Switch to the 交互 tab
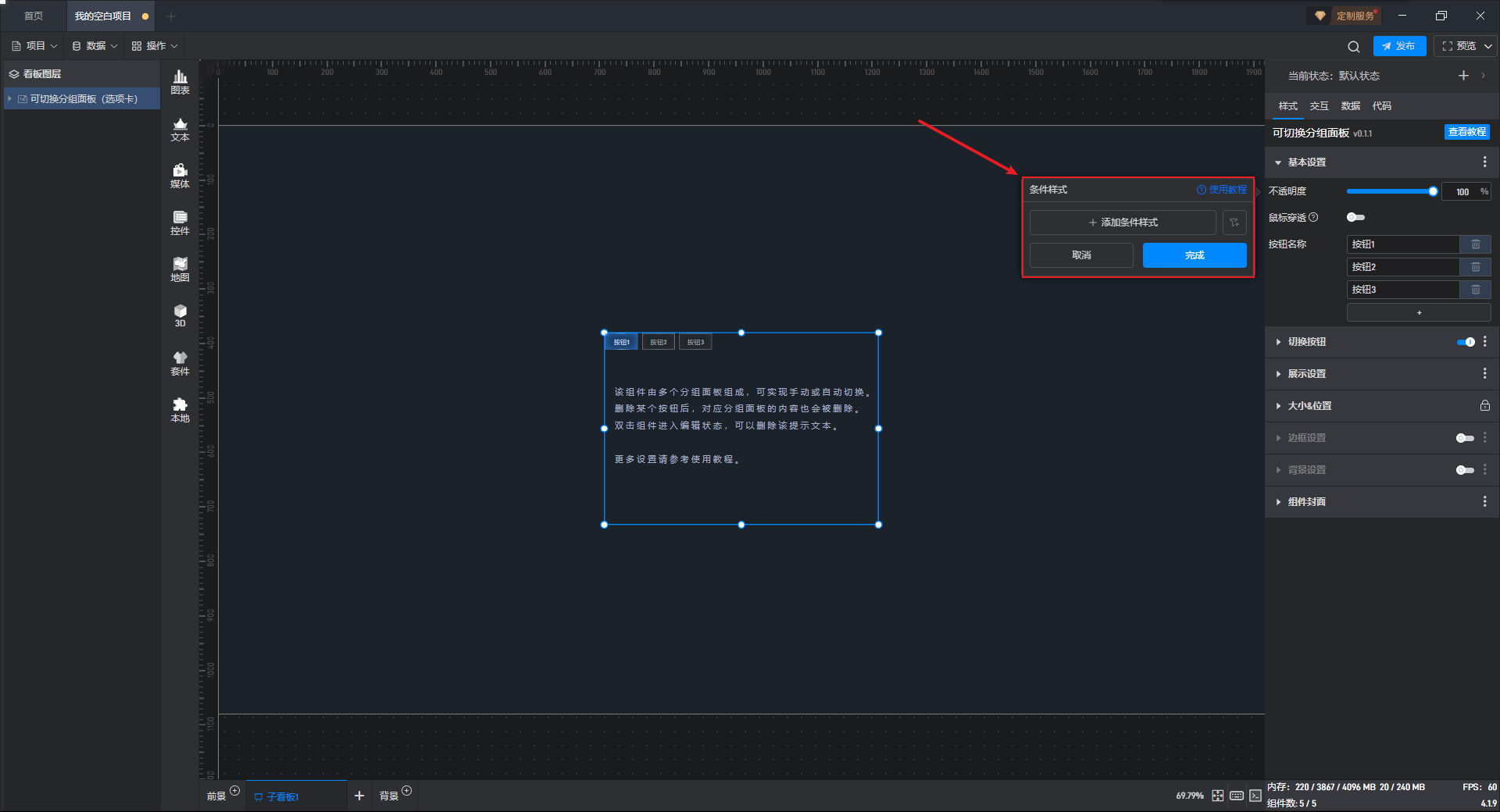1500x812 pixels. [1319, 106]
